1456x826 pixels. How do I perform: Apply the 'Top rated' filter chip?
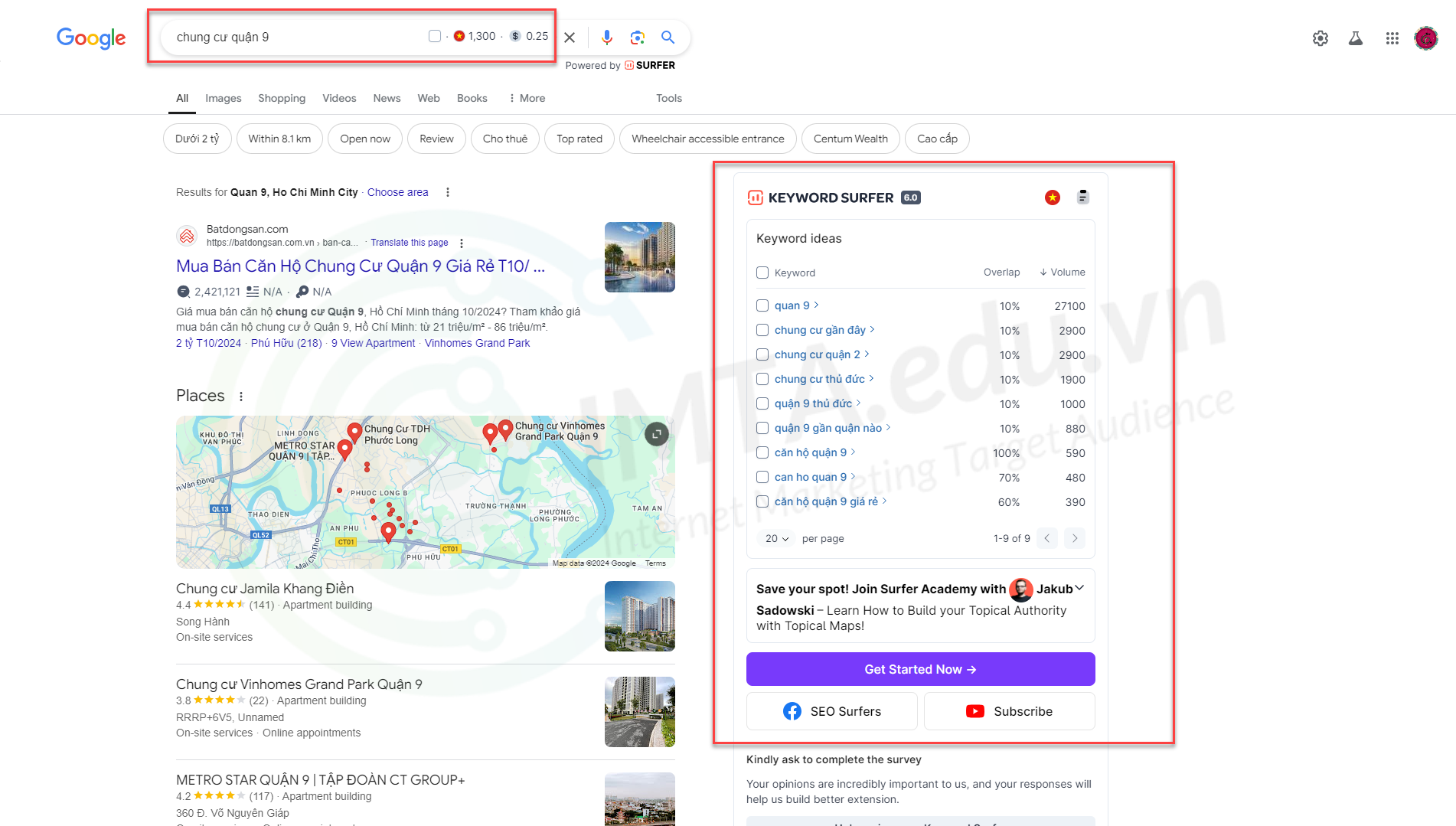click(579, 139)
